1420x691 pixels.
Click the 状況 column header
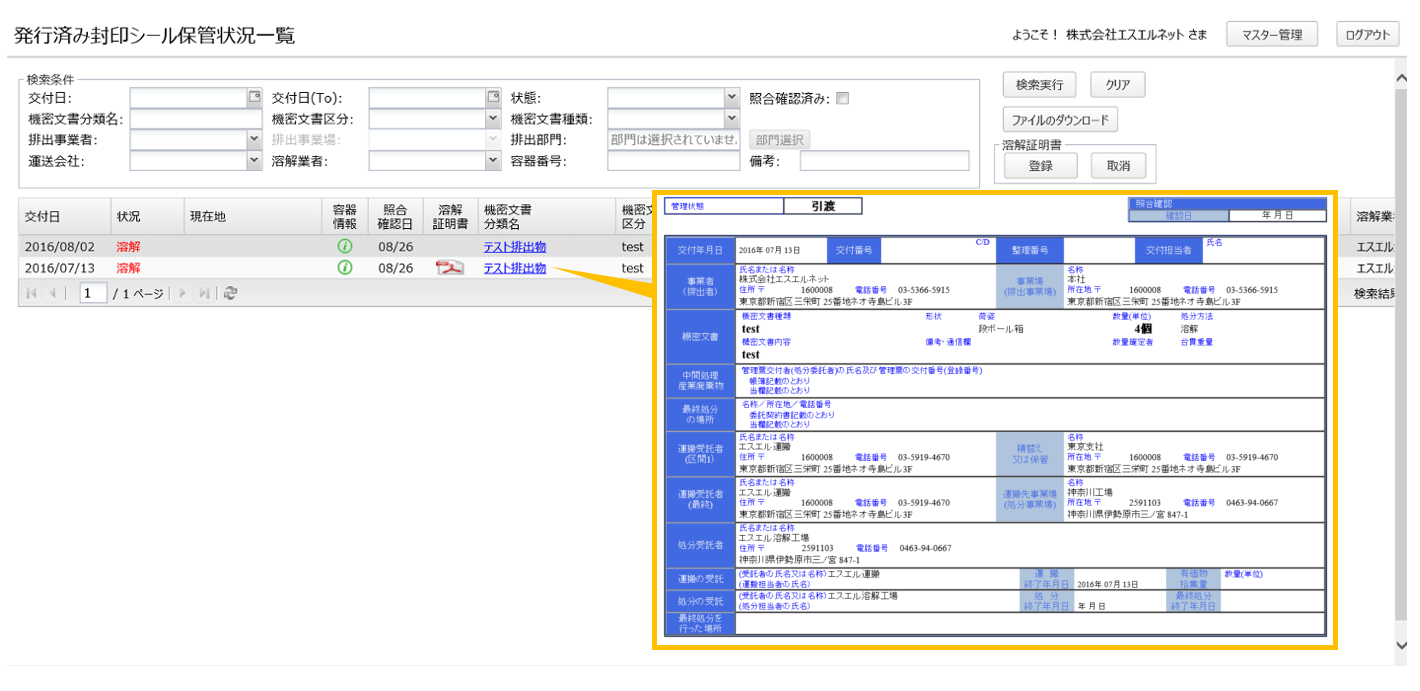[128, 216]
